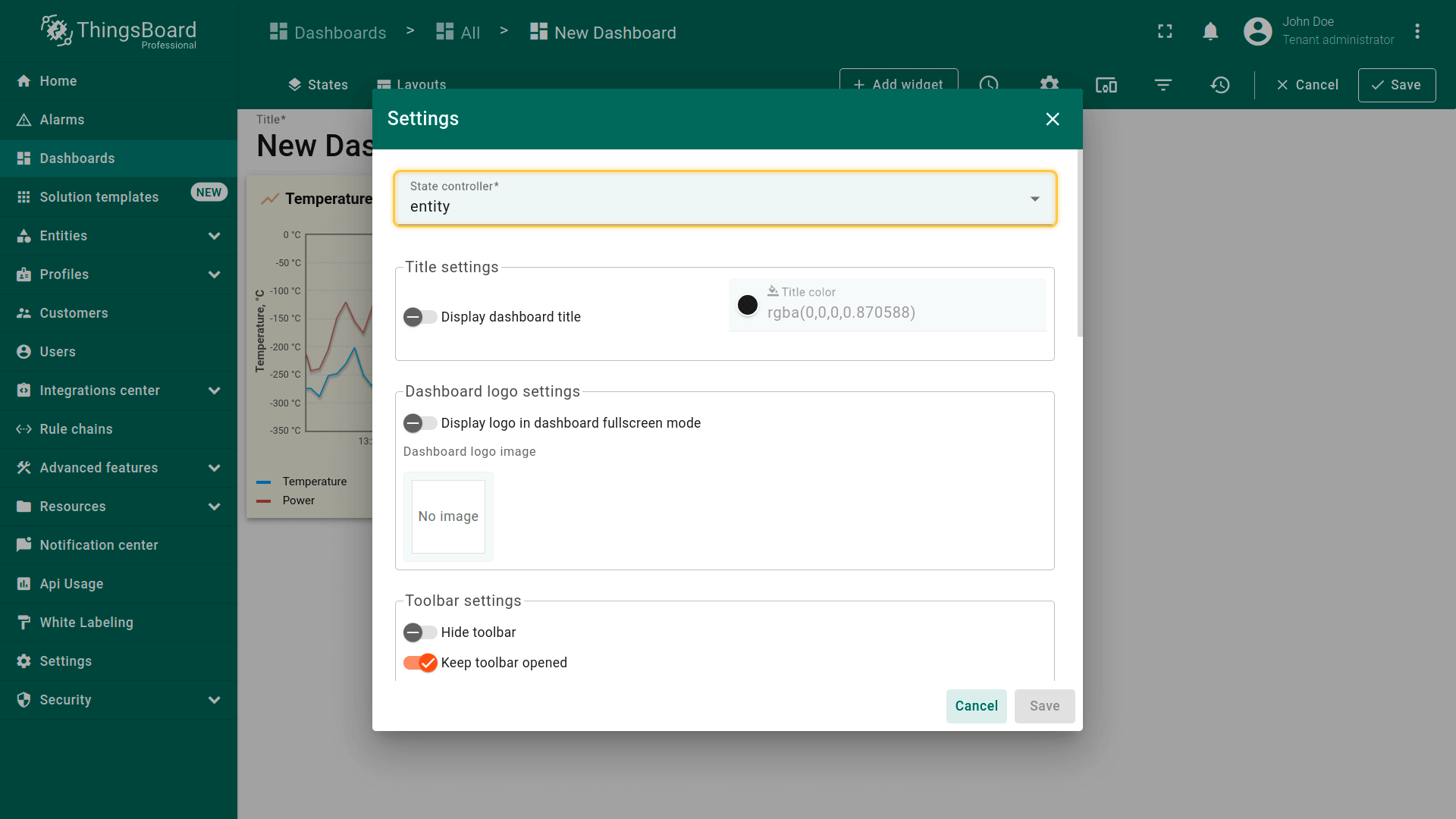Viewport: 1456px width, 819px height.
Task: Click the user avatar icon
Action: [x=1257, y=32]
